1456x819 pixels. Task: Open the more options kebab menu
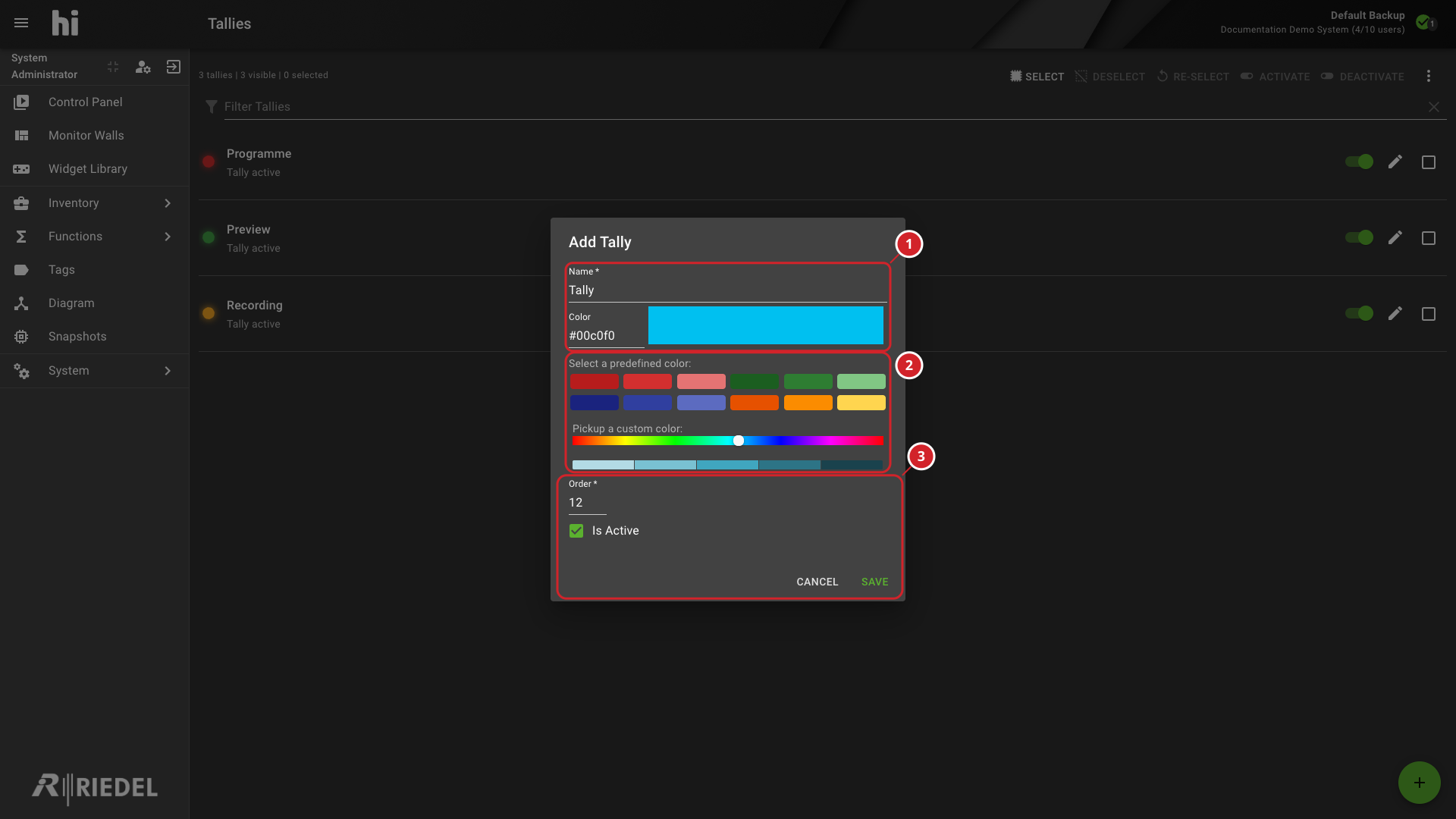coord(1429,76)
